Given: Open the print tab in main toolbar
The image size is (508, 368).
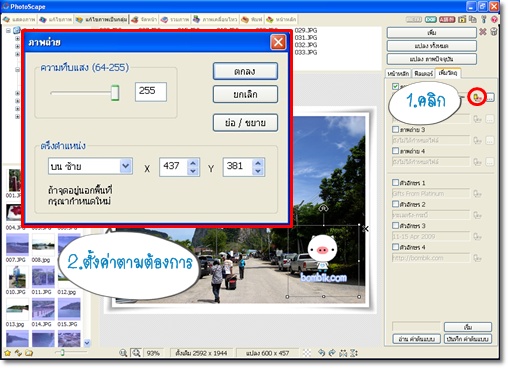Looking at the screenshot, I should [x=252, y=20].
